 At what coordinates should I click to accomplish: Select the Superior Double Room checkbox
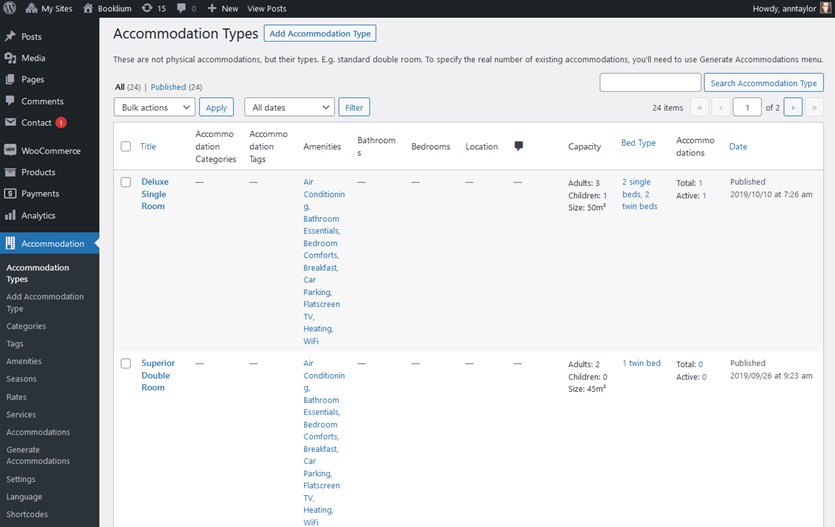tap(126, 364)
